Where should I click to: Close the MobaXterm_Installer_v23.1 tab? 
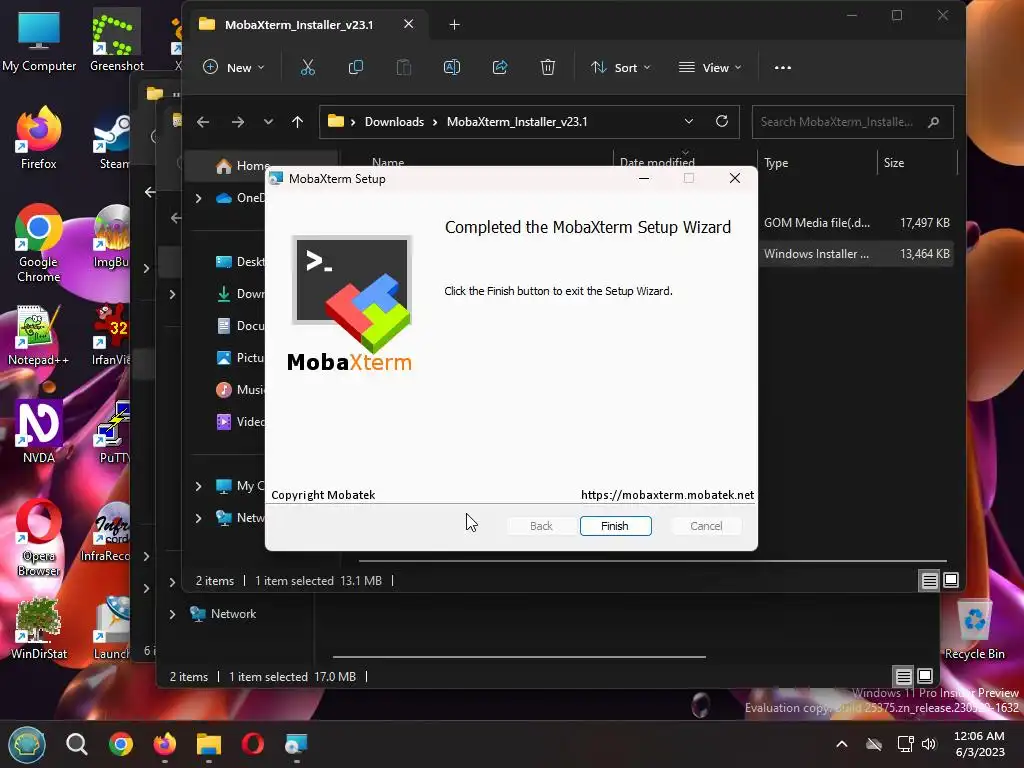(408, 24)
